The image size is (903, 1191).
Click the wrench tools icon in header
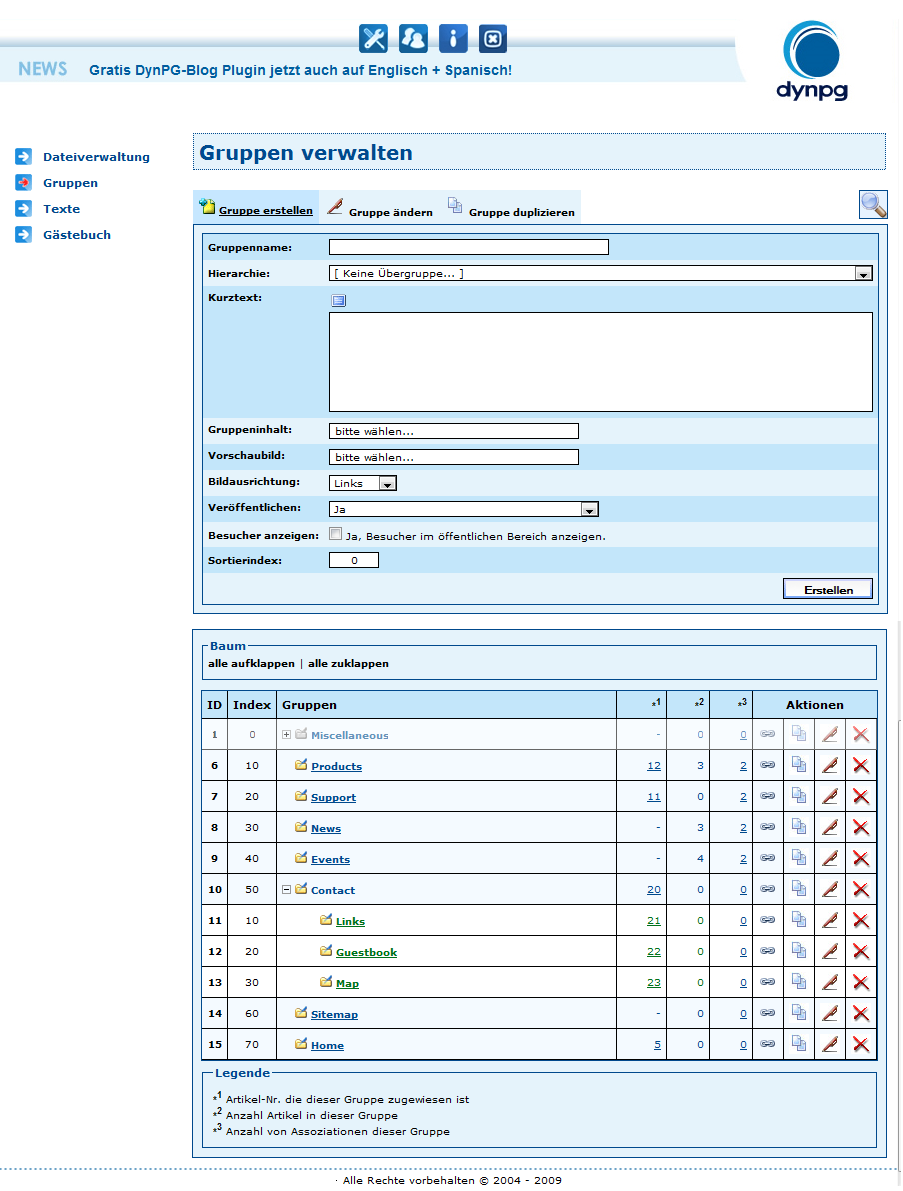click(373, 39)
